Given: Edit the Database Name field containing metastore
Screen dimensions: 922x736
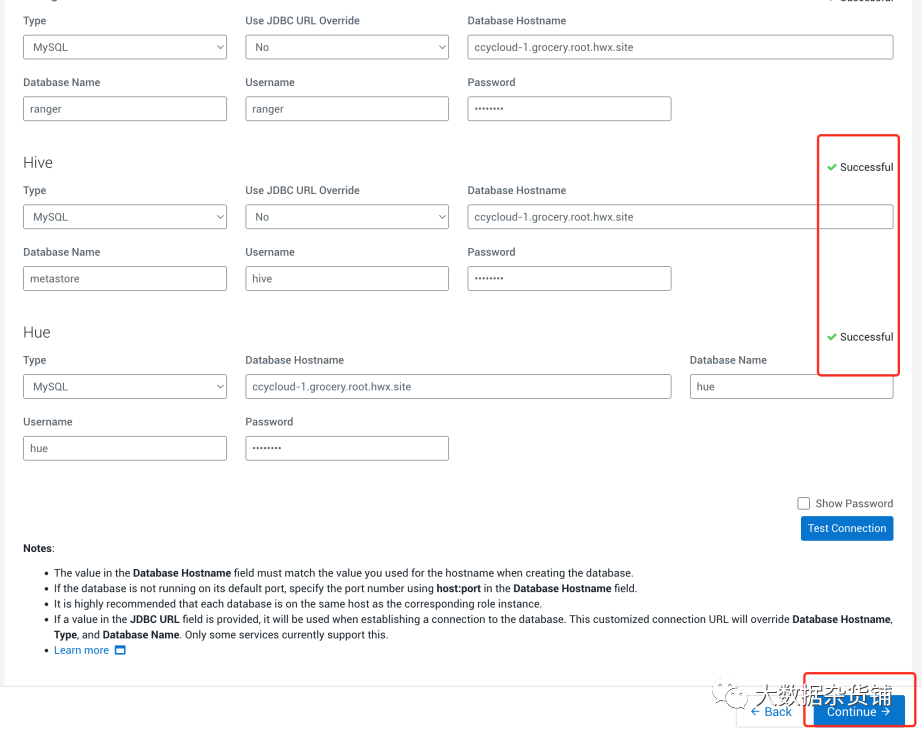Looking at the screenshot, I should 125,279.
